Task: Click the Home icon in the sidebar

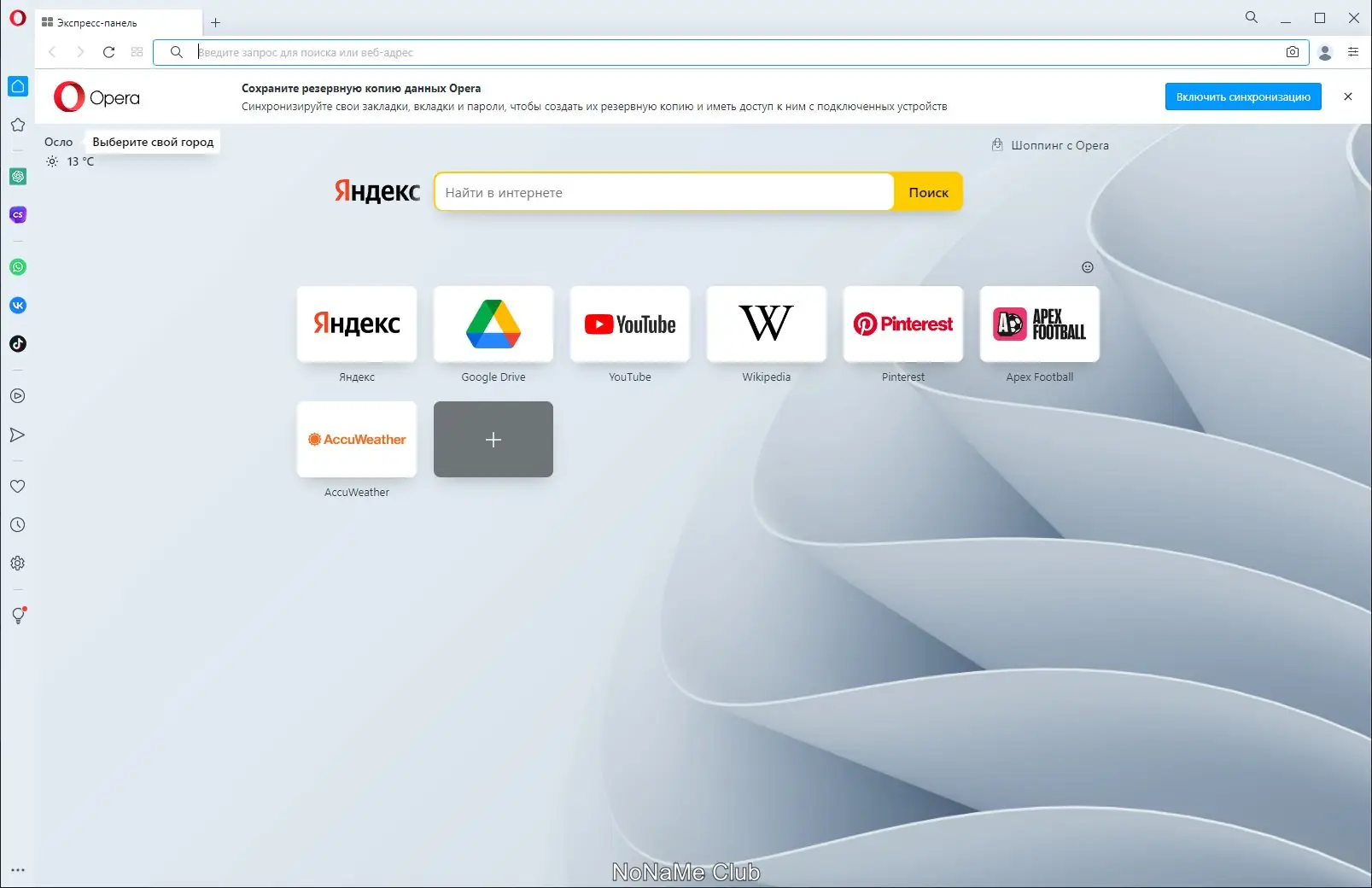Action: coord(18,86)
